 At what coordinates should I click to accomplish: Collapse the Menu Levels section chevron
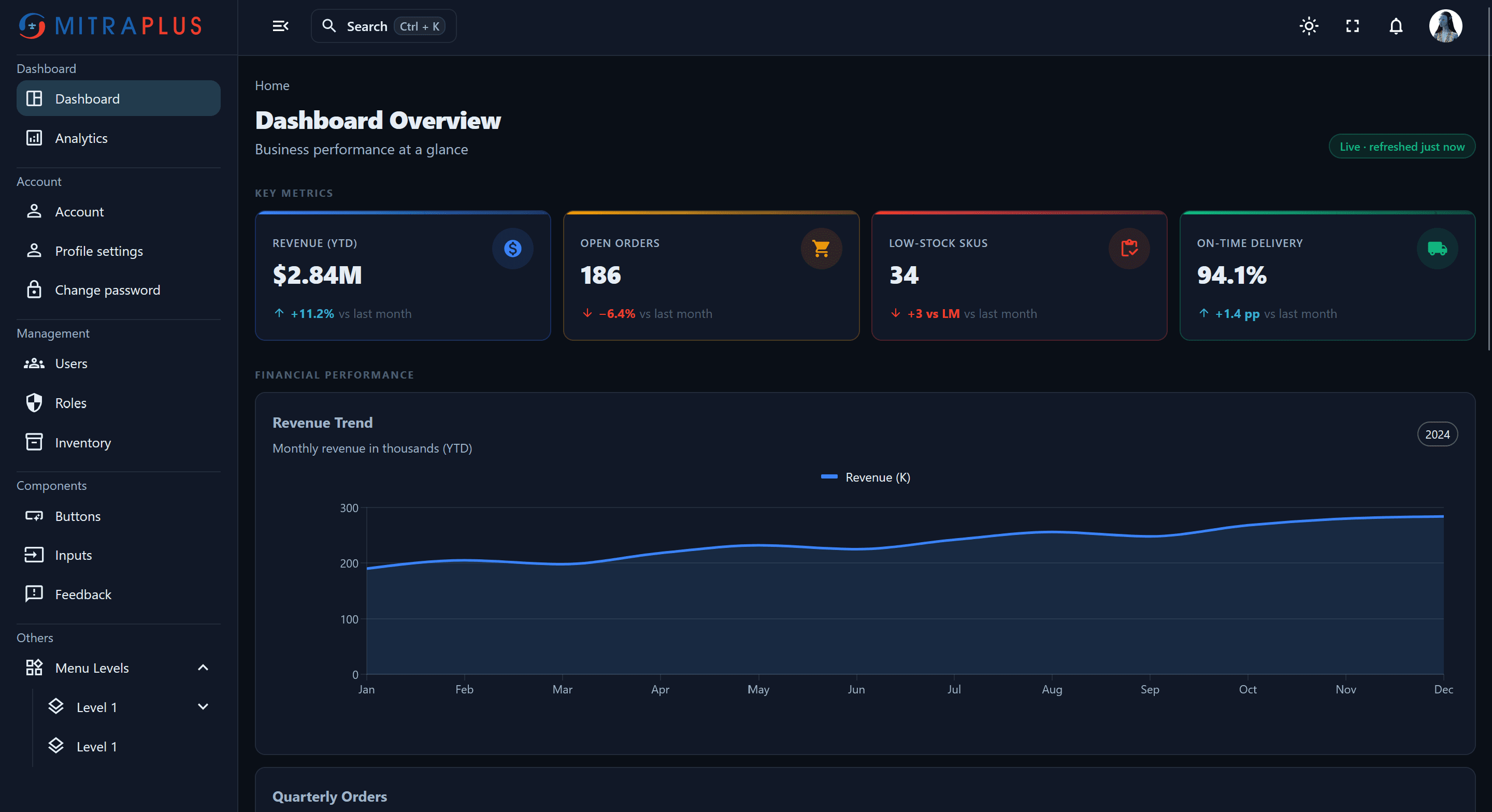pyautogui.click(x=203, y=667)
